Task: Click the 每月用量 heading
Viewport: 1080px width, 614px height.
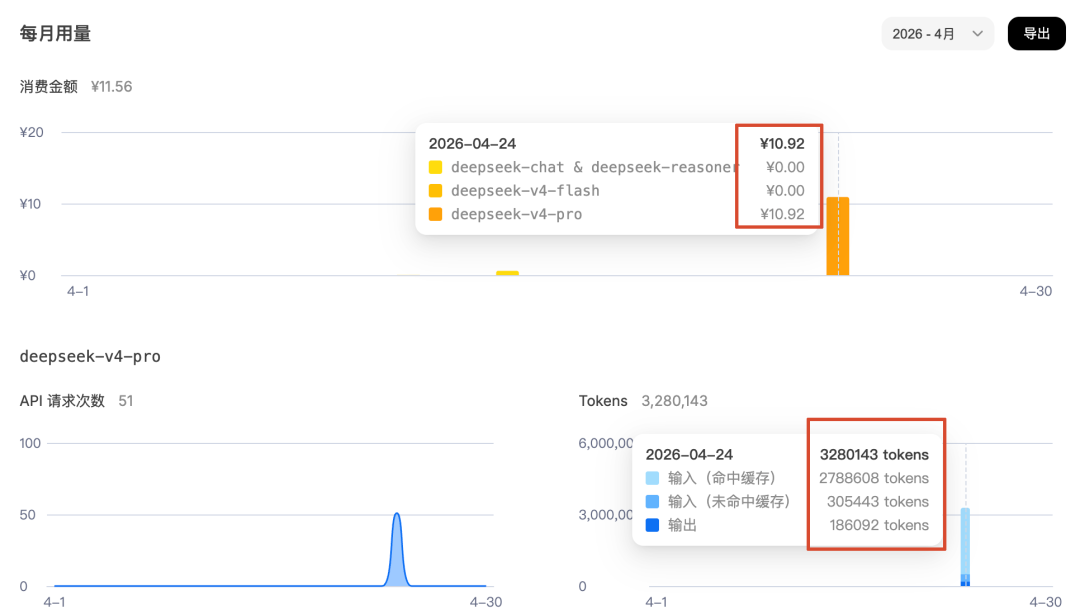Action: [55, 34]
